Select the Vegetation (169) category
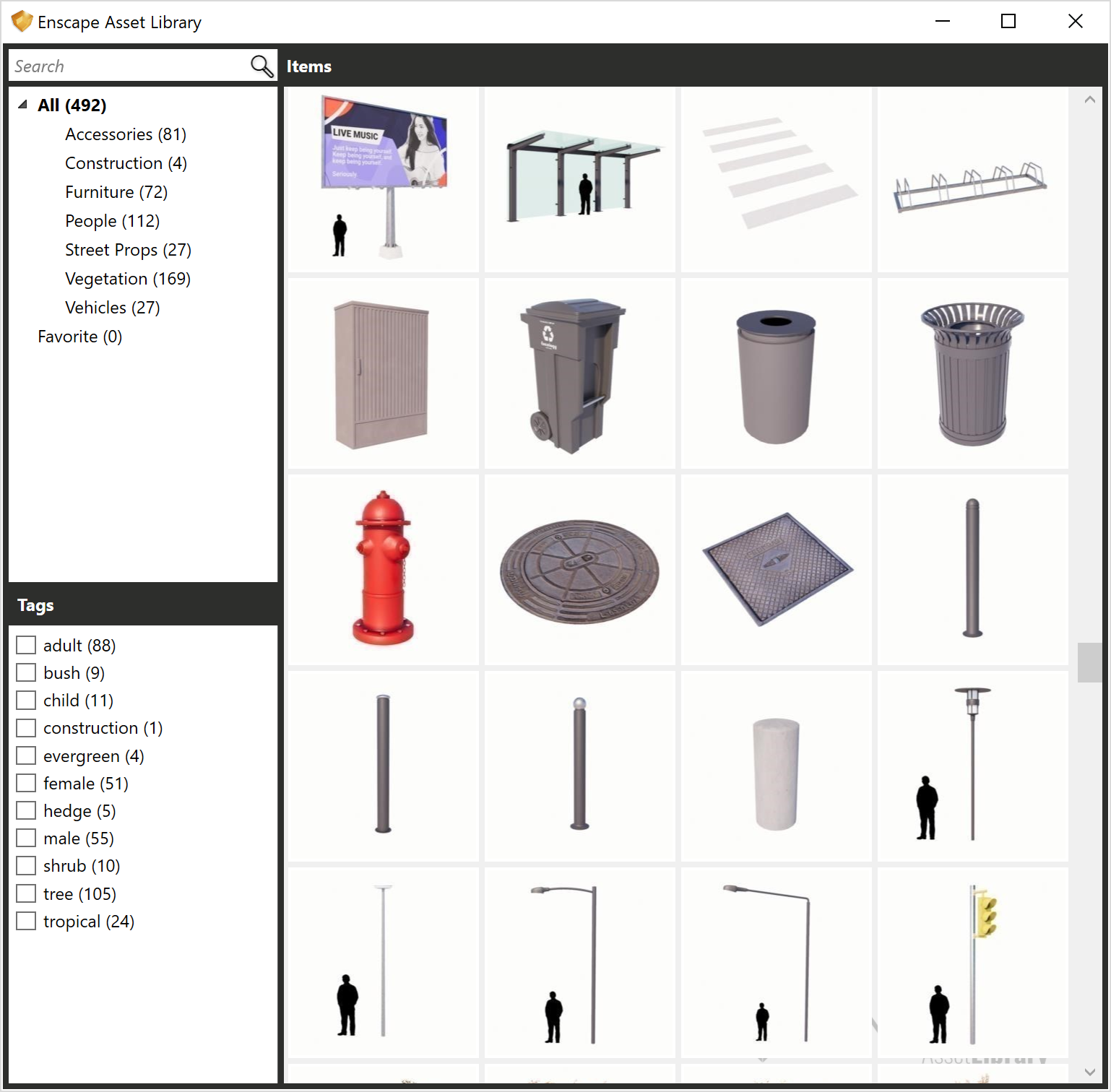 point(127,278)
